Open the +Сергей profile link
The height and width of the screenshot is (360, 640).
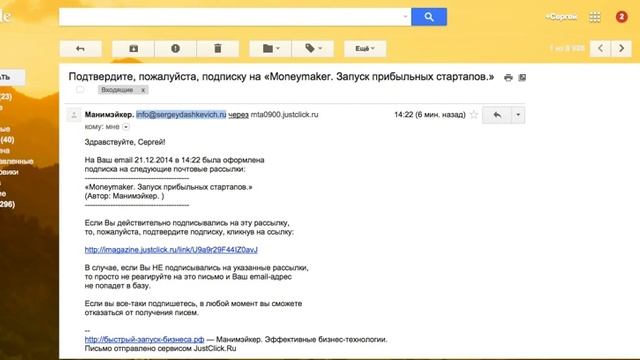point(561,17)
